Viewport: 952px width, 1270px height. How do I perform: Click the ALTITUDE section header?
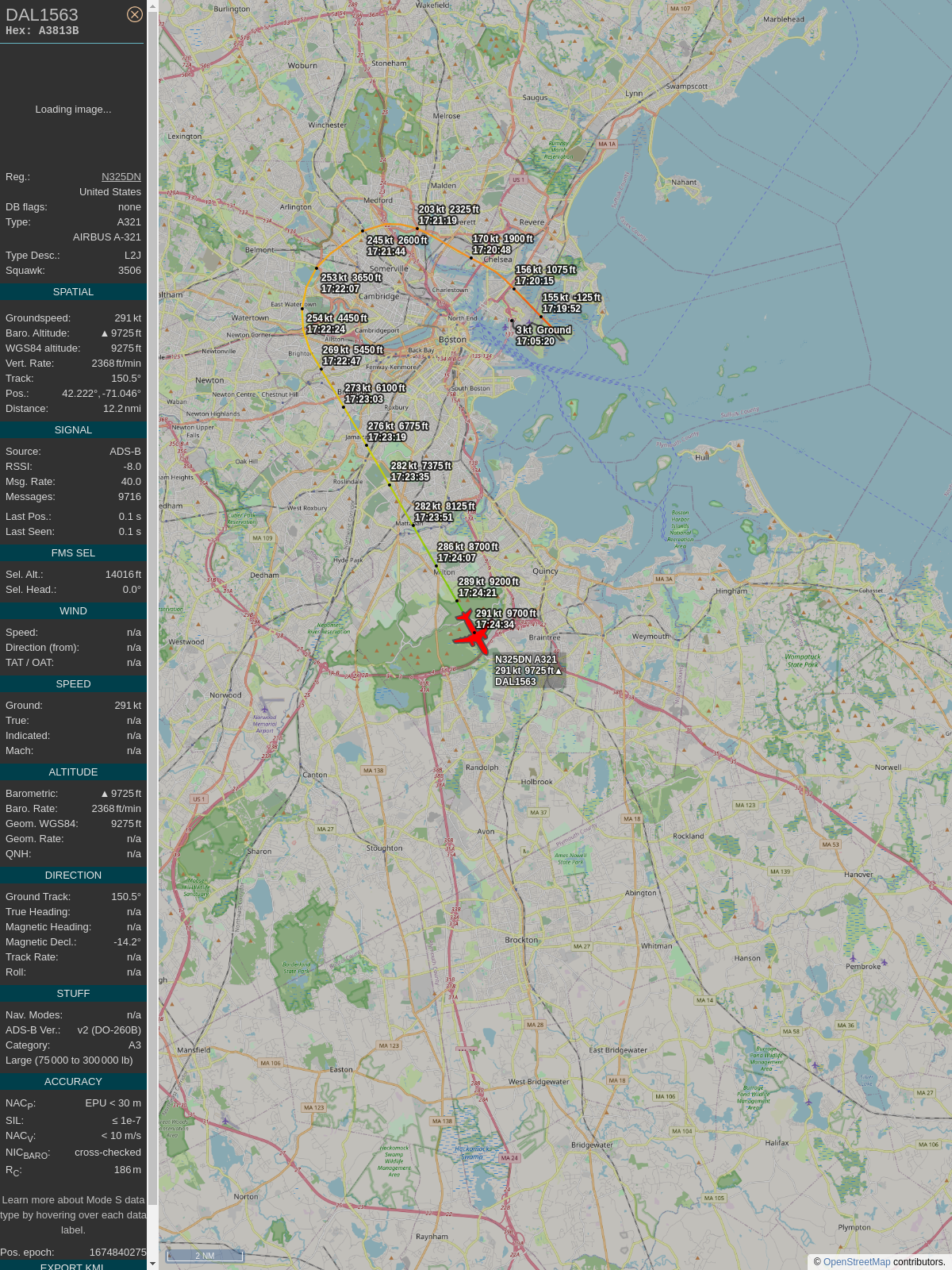(73, 772)
